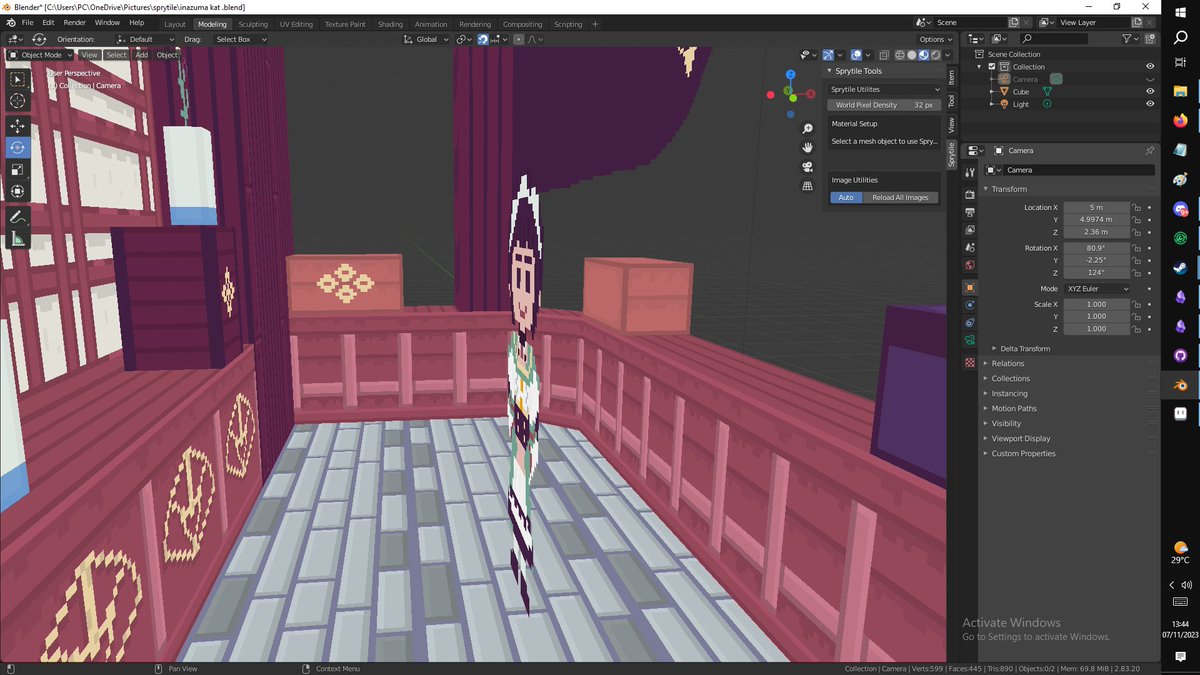The image size is (1200, 675).
Task: Toggle the Auto button under Image Utilities
Action: 846,197
